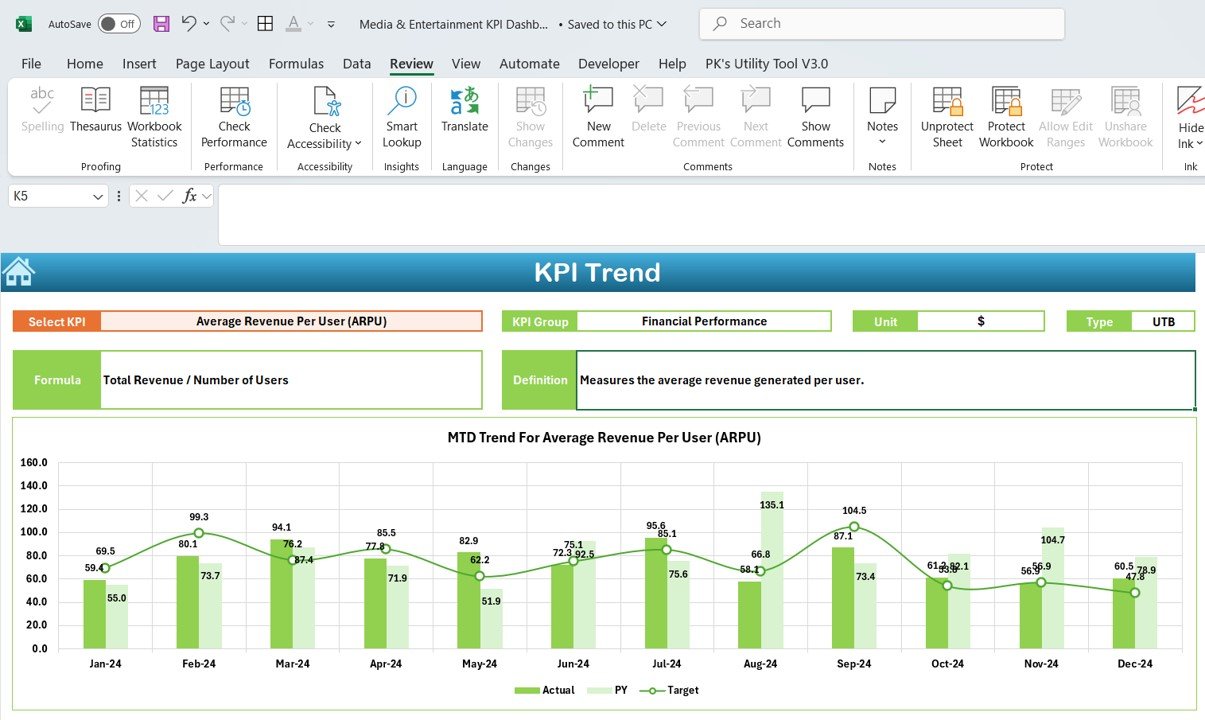The height and width of the screenshot is (720, 1205).
Task: Run Check Performance
Action: tap(234, 117)
